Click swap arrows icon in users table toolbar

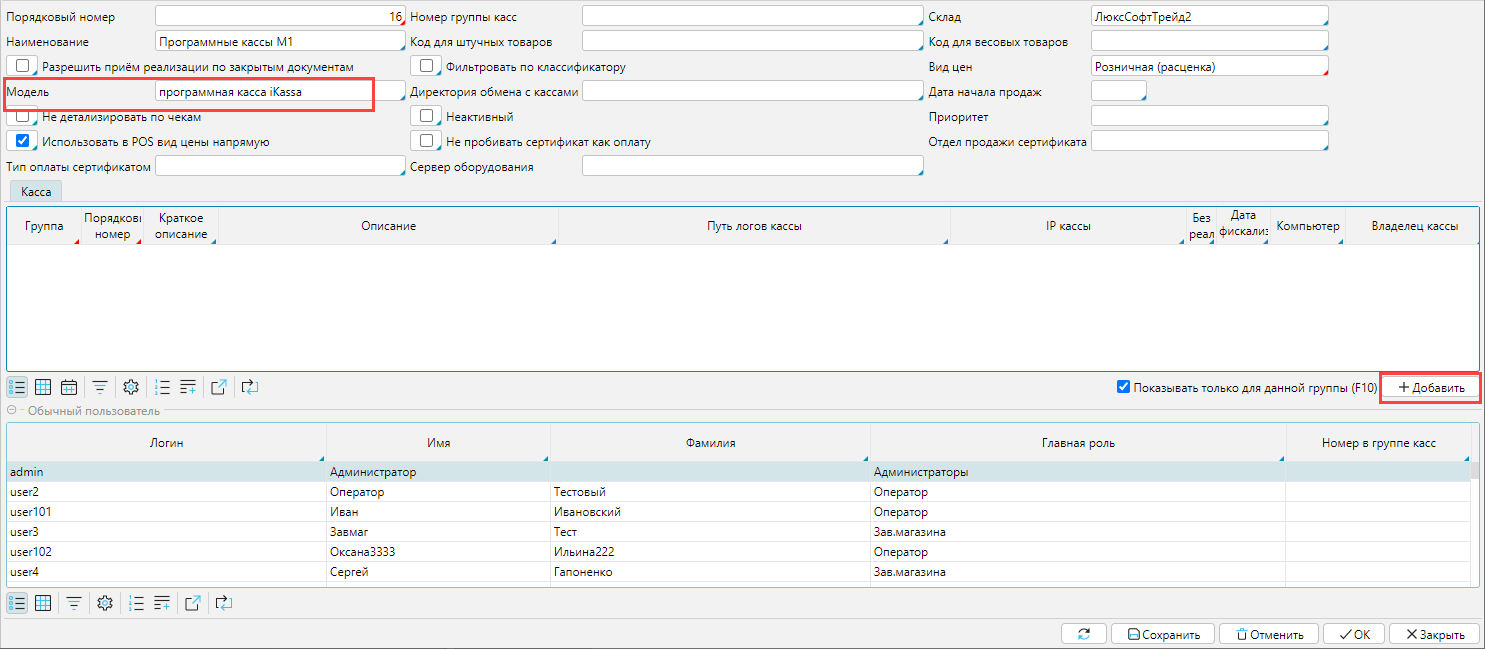tap(224, 603)
